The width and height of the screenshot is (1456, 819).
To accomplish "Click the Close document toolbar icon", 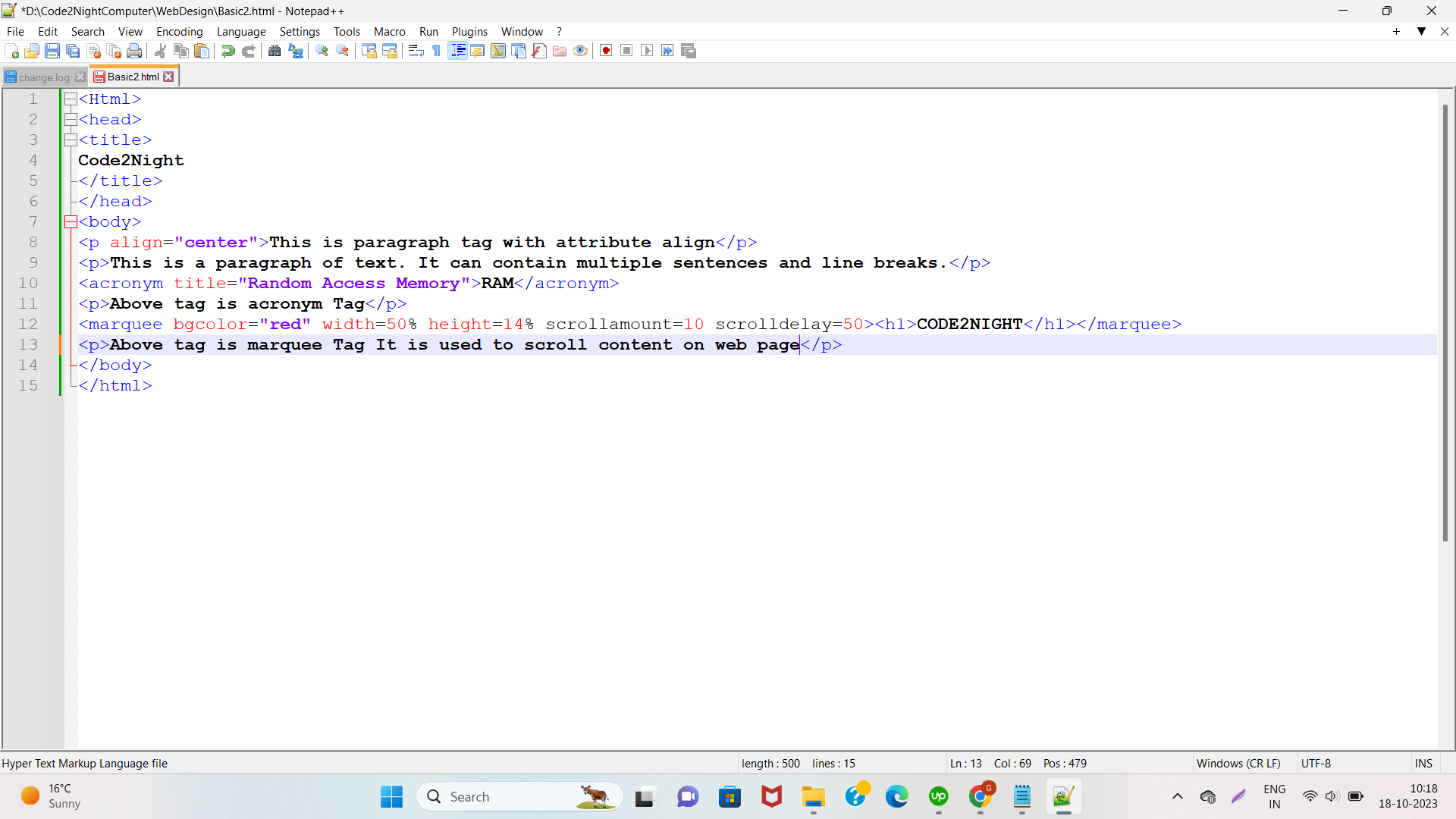I will [94, 51].
